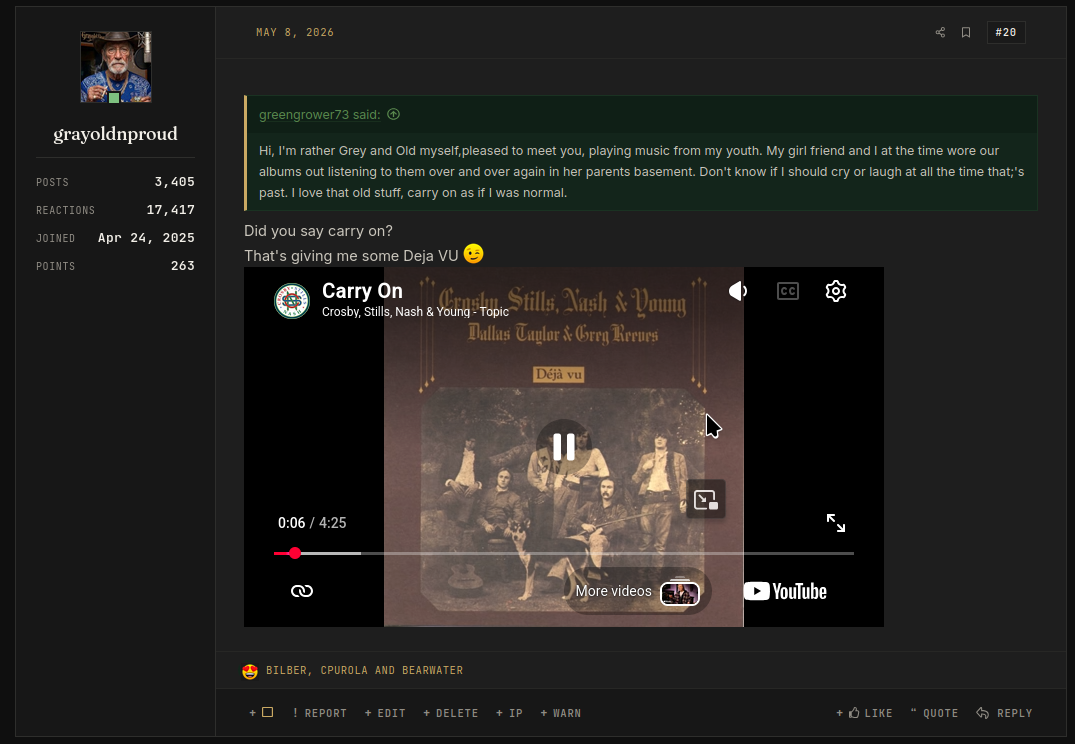Click the red playhead scrubber knob
The height and width of the screenshot is (744, 1075).
295,553
